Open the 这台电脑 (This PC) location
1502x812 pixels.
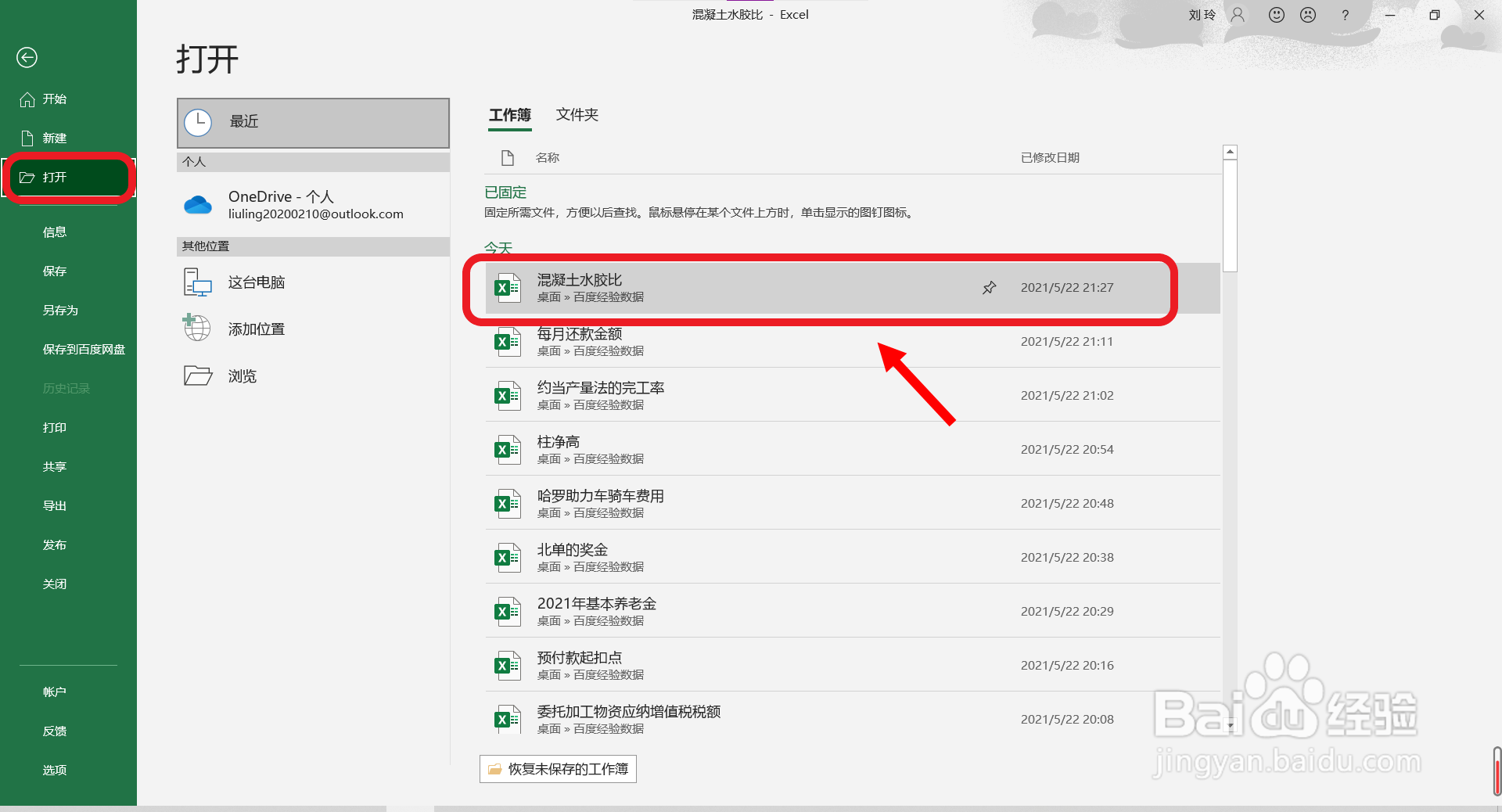(256, 282)
